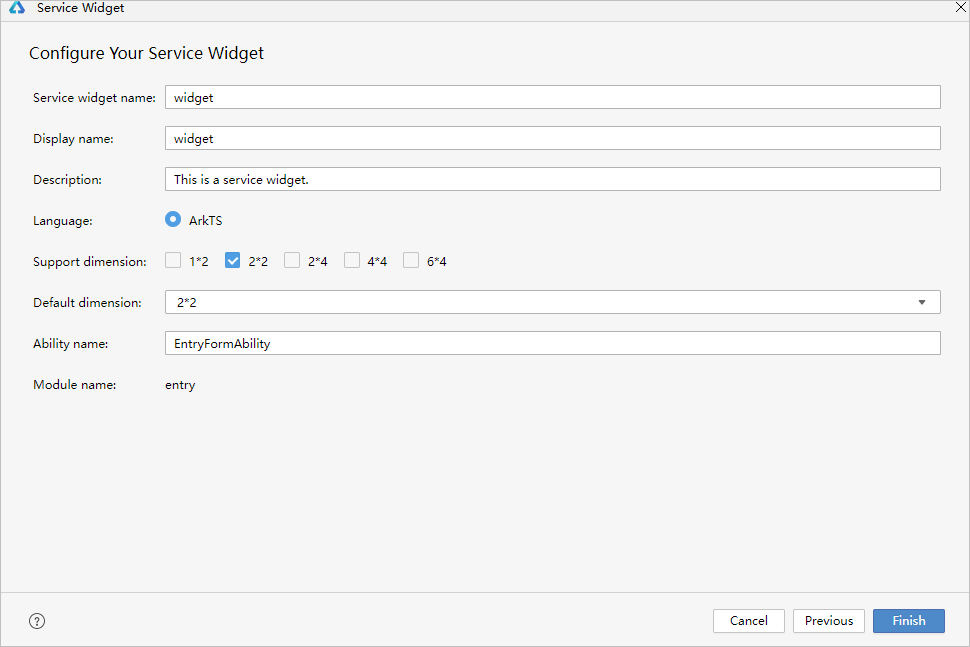Click into the Display name field
The image size is (970, 647).
pyautogui.click(x=552, y=139)
